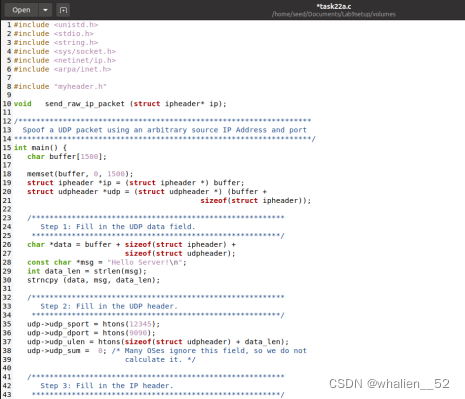
Task: Click line number 16 in the gutter
Action: (7, 156)
